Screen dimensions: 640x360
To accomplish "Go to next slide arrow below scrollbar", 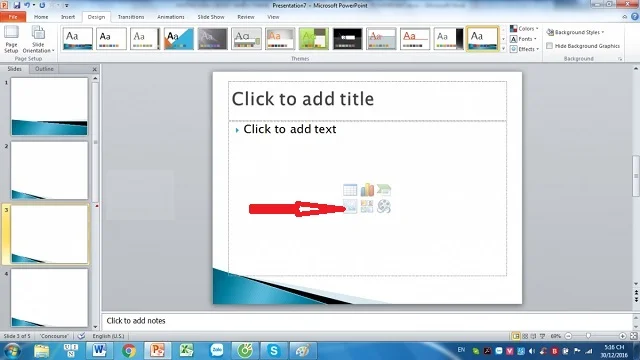I will coord(636,300).
